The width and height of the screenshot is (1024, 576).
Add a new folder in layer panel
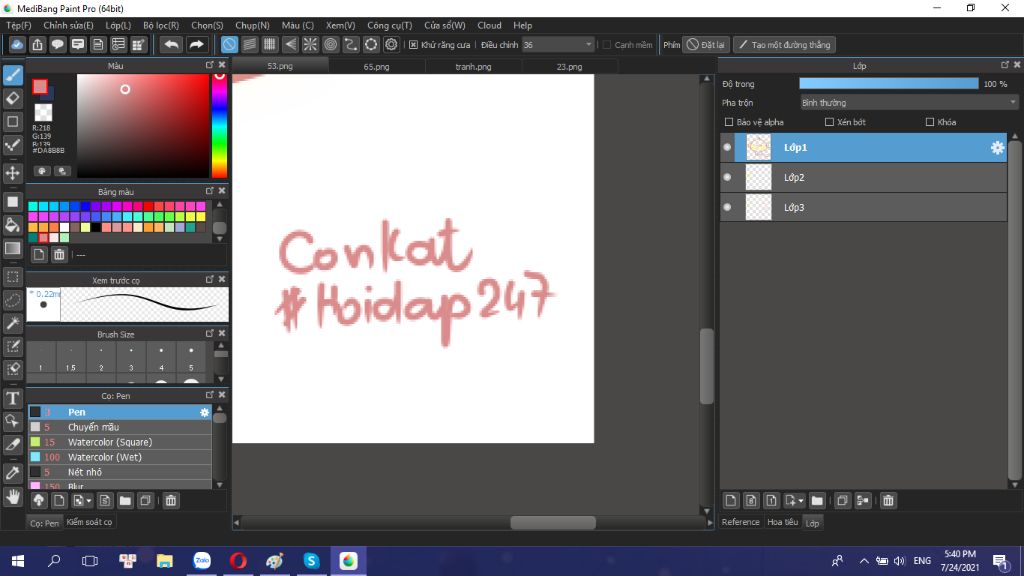(817, 501)
